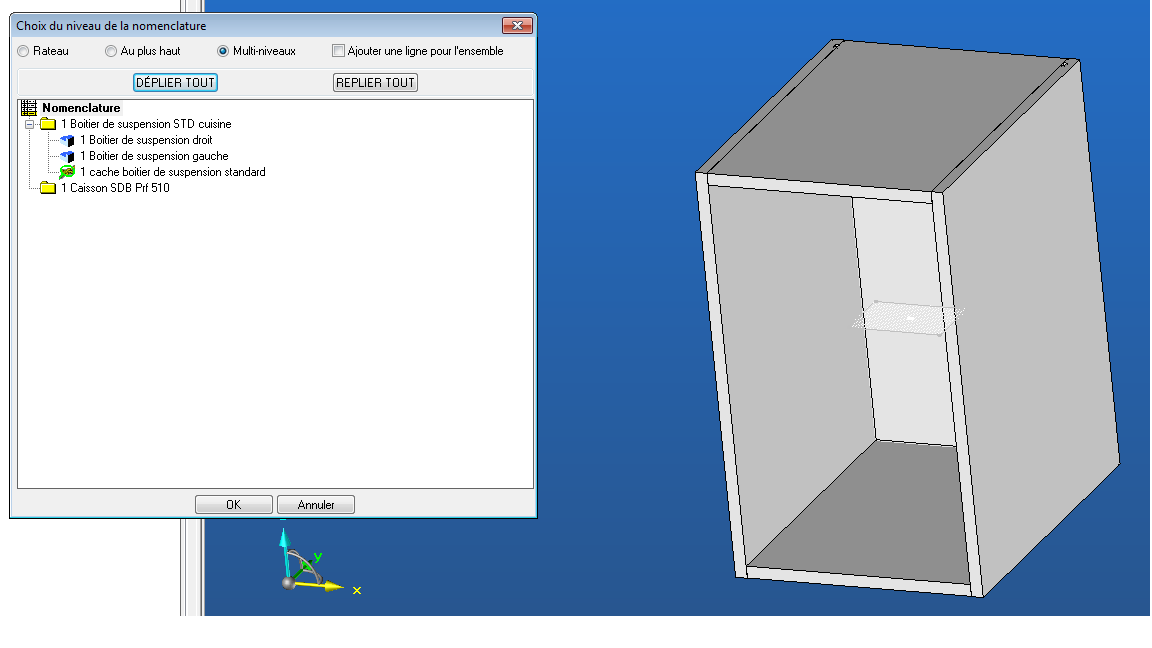The width and height of the screenshot is (1152, 648).
Task: Click the REPLIER TOUT button
Action: click(x=375, y=82)
